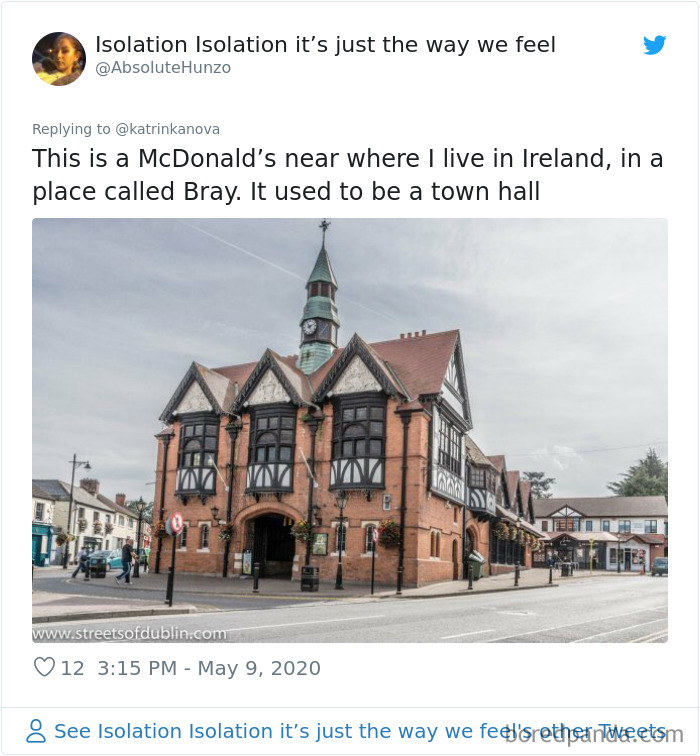Click the 'Replying to' label
Image resolution: width=700 pixels, height=756 pixels.
tap(71, 129)
